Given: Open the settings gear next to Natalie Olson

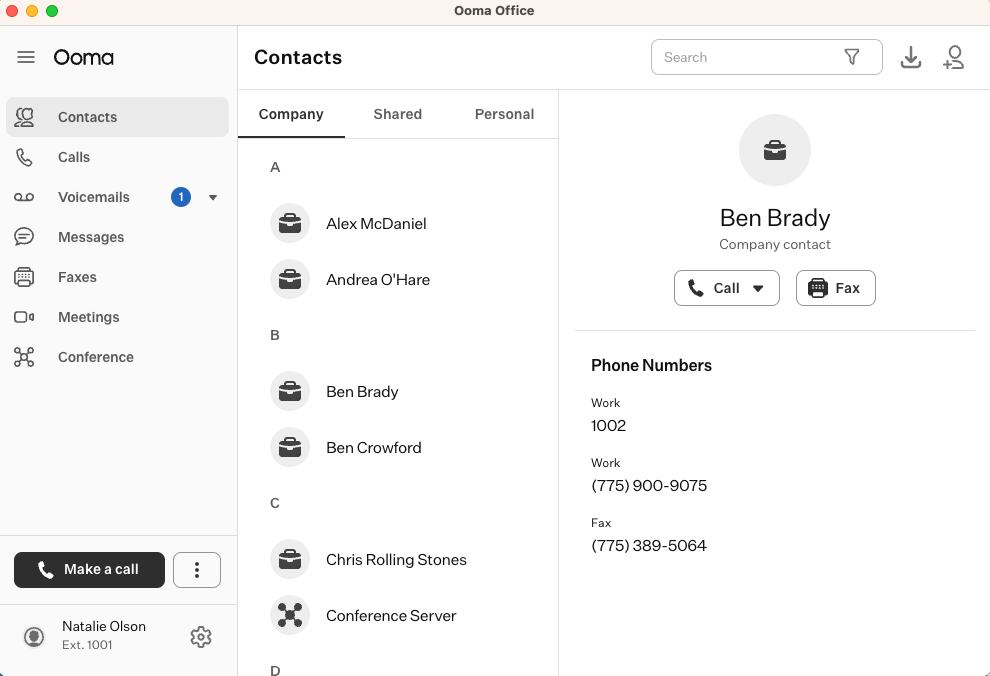Looking at the screenshot, I should tap(200, 636).
